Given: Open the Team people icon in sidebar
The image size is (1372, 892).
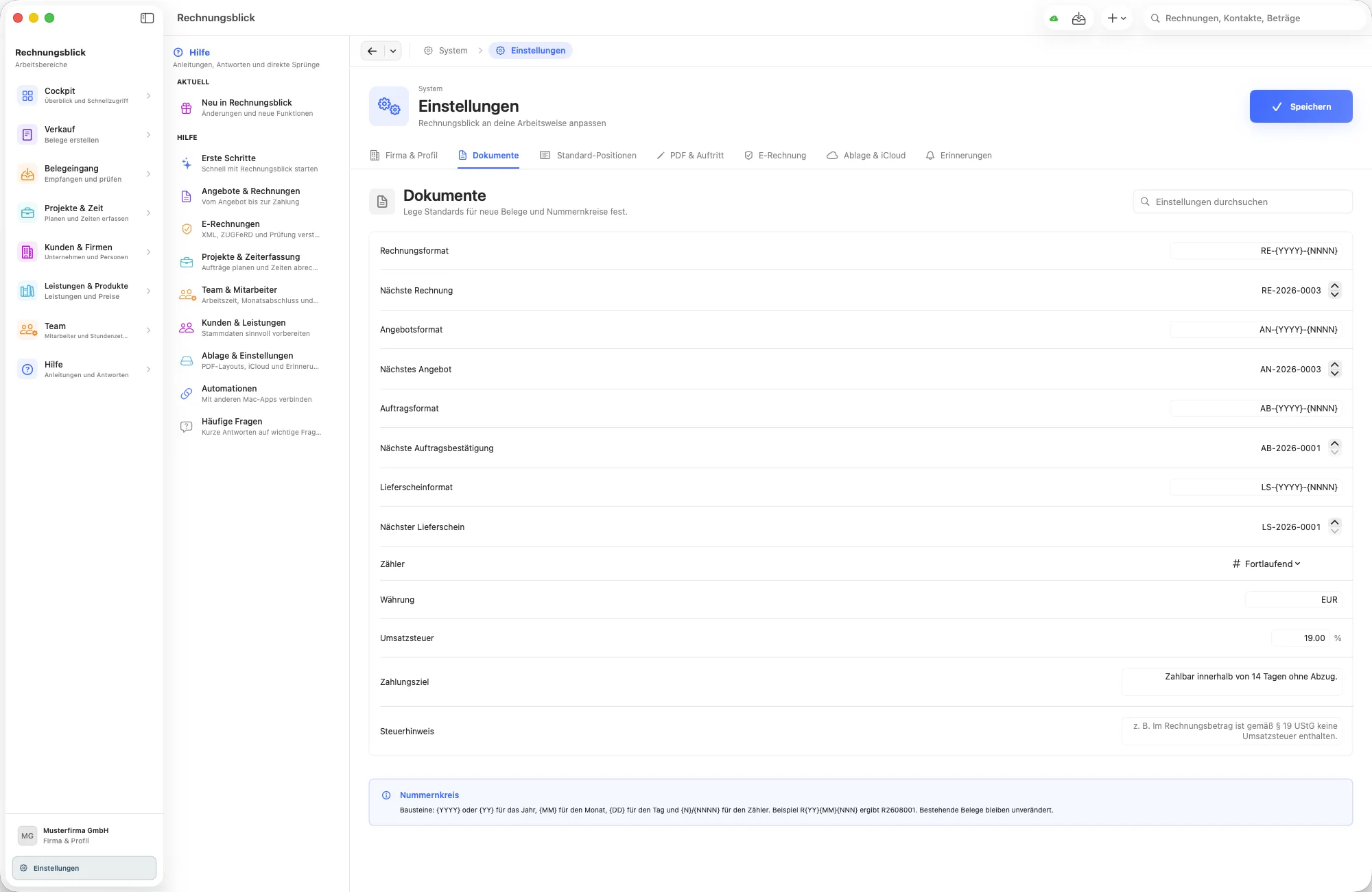Looking at the screenshot, I should [27, 330].
